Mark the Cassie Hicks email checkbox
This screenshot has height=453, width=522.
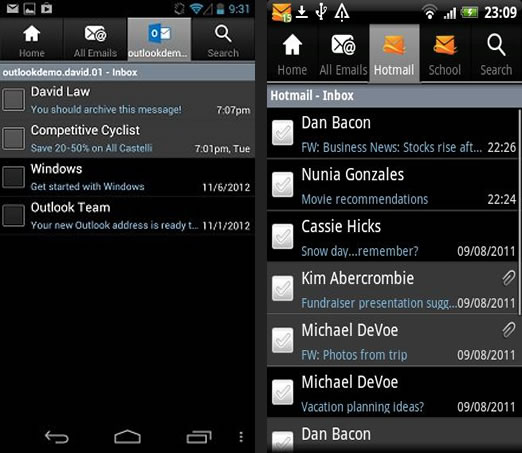(282, 236)
